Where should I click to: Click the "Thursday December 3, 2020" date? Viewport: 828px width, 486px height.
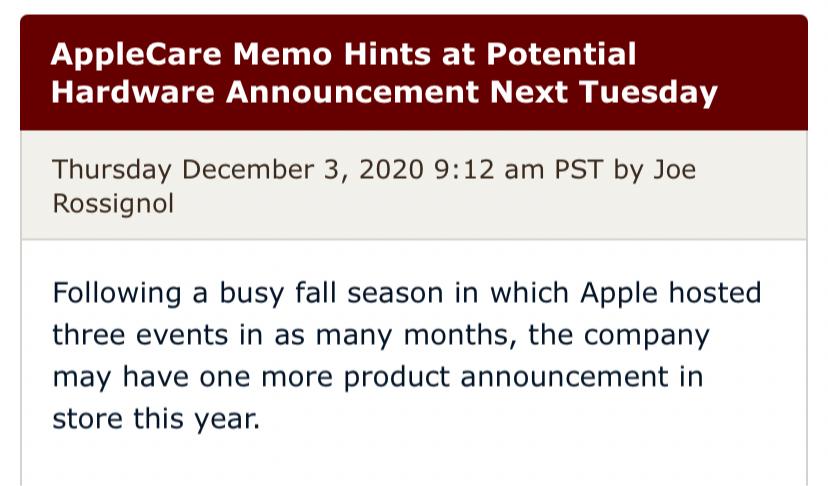coord(238,169)
